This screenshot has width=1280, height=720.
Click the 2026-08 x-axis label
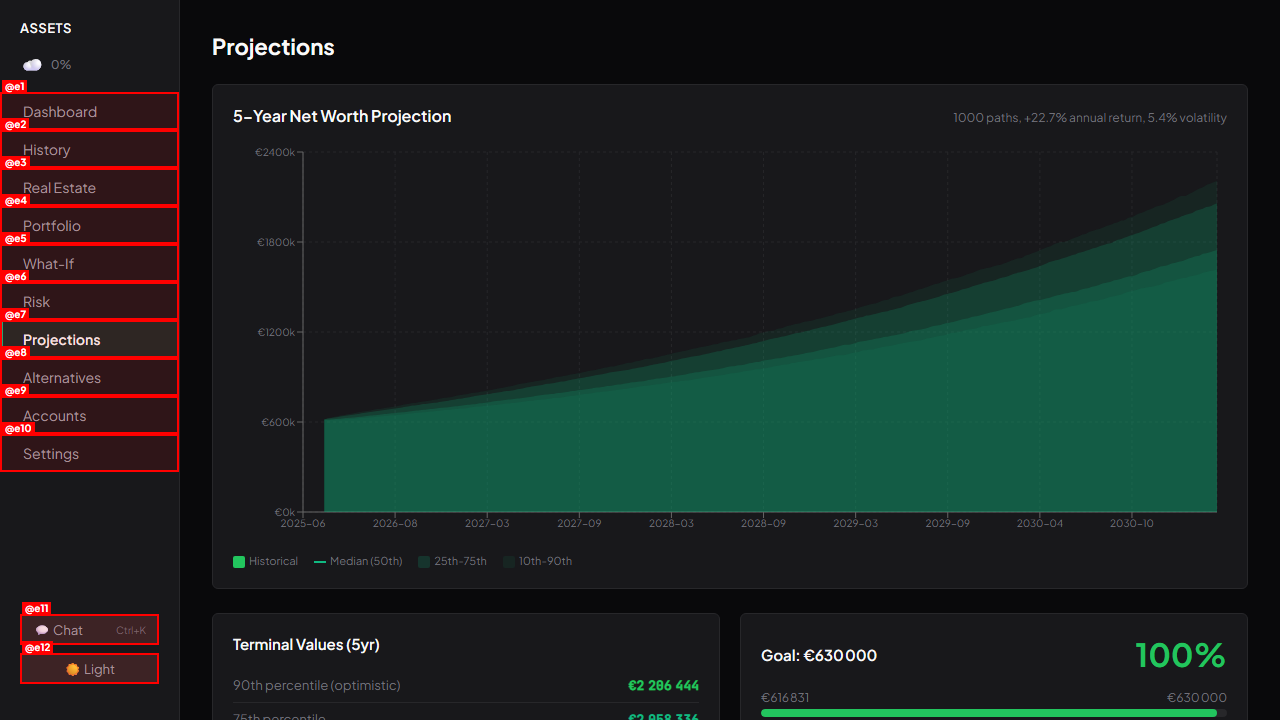395,523
